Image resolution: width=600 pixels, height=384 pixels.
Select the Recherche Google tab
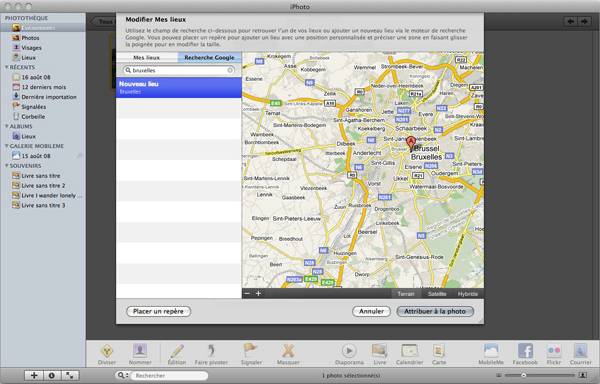coord(209,57)
